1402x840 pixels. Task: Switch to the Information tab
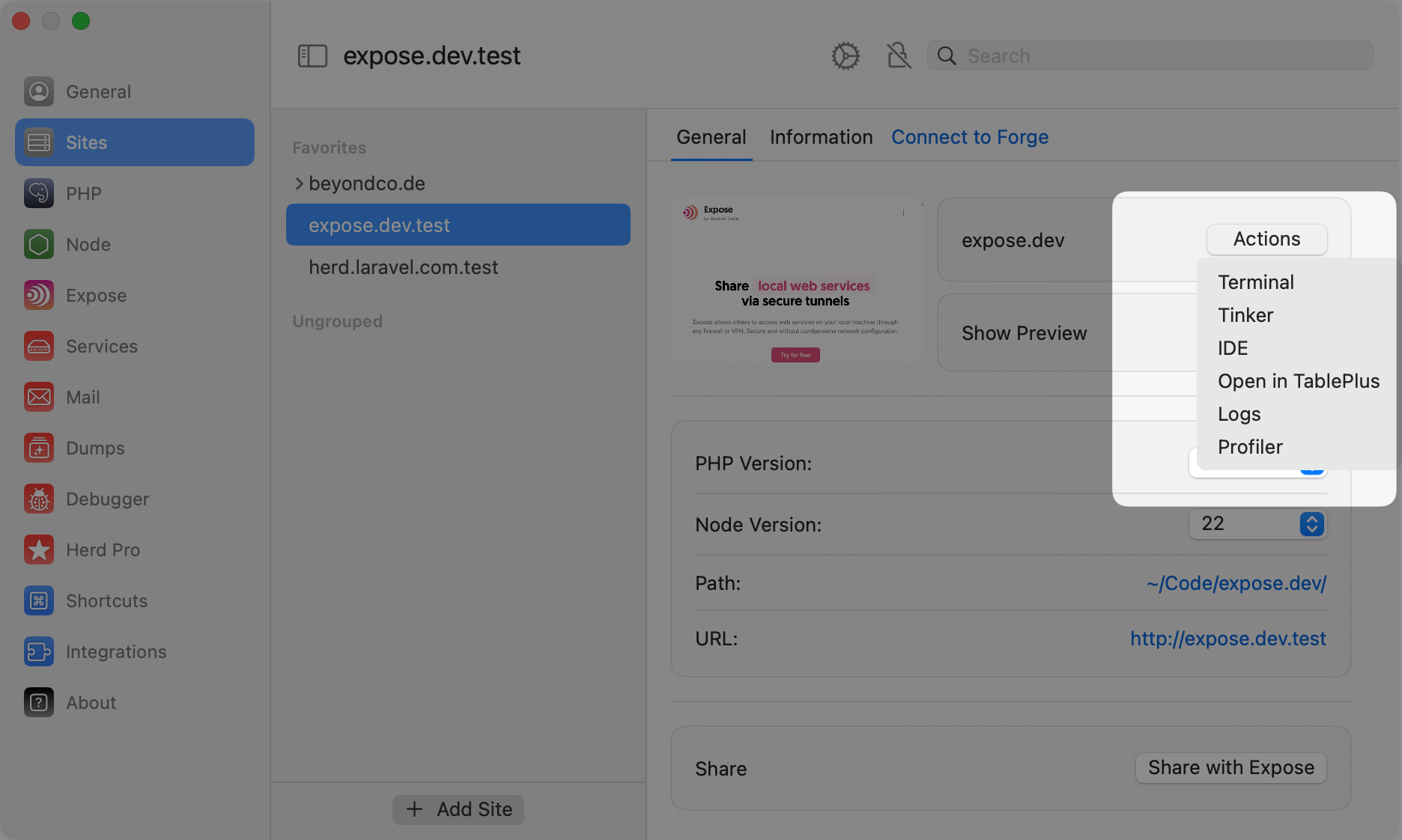click(x=821, y=137)
